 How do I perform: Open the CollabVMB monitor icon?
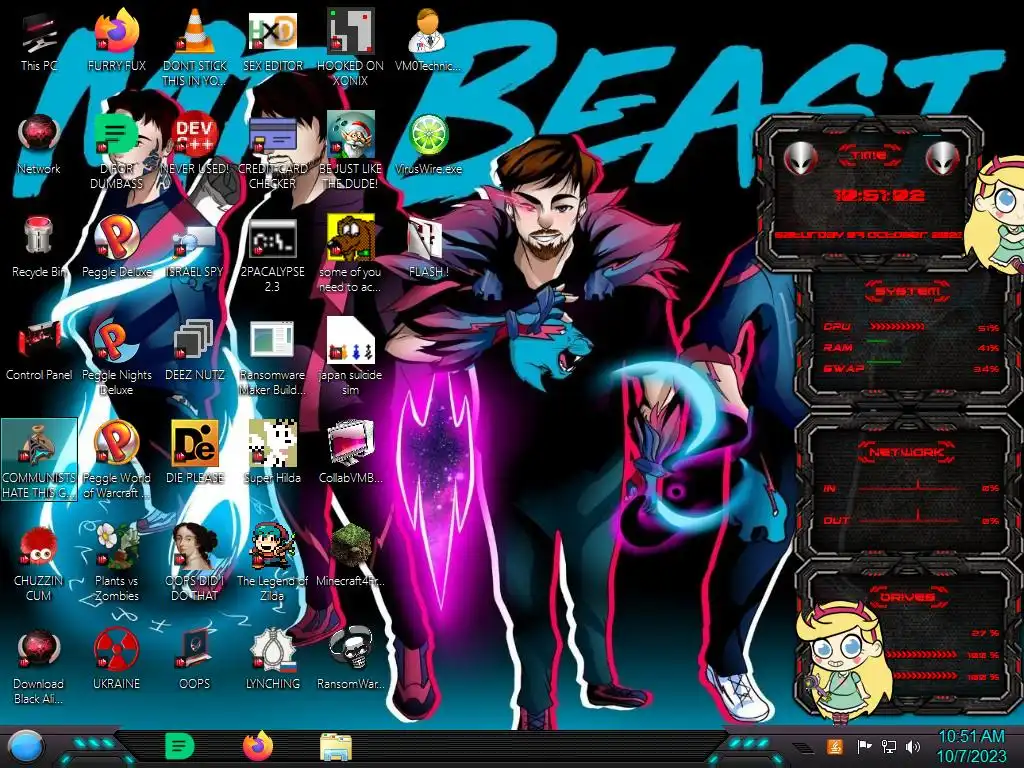pyautogui.click(x=350, y=454)
